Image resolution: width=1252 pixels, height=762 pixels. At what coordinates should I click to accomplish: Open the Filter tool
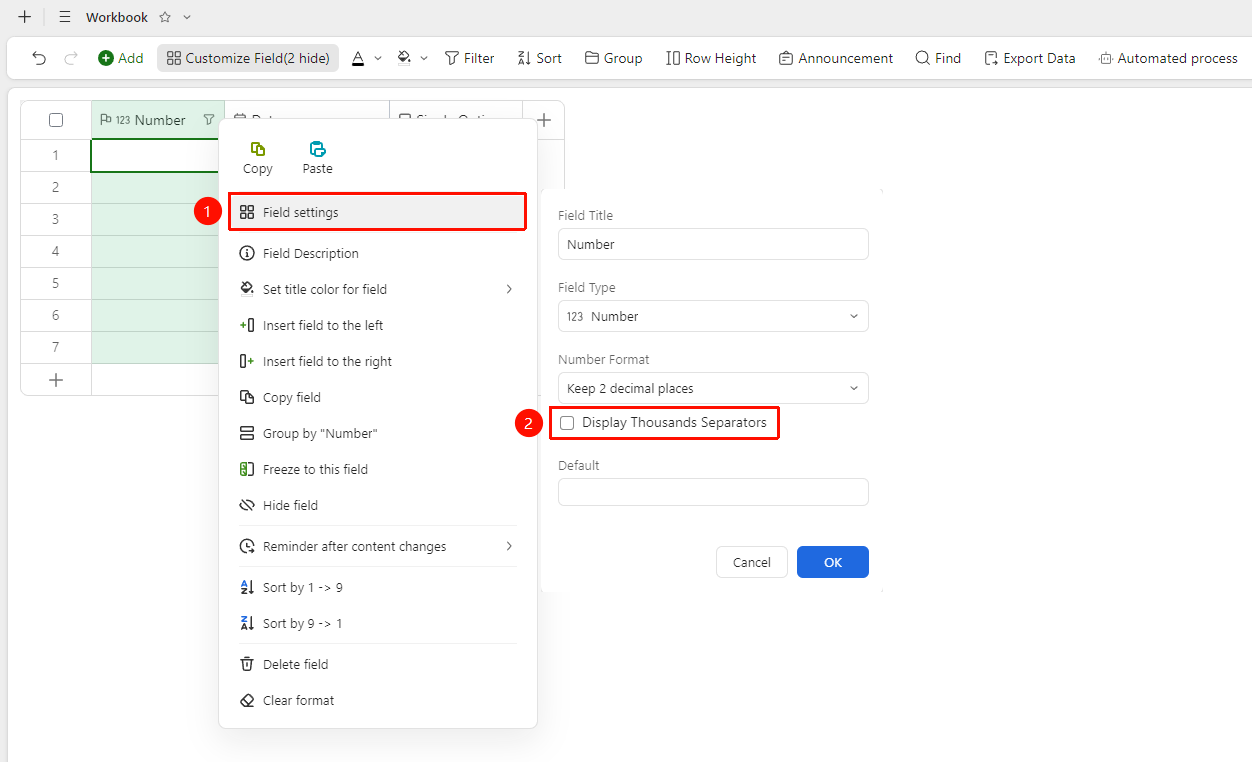[469, 58]
